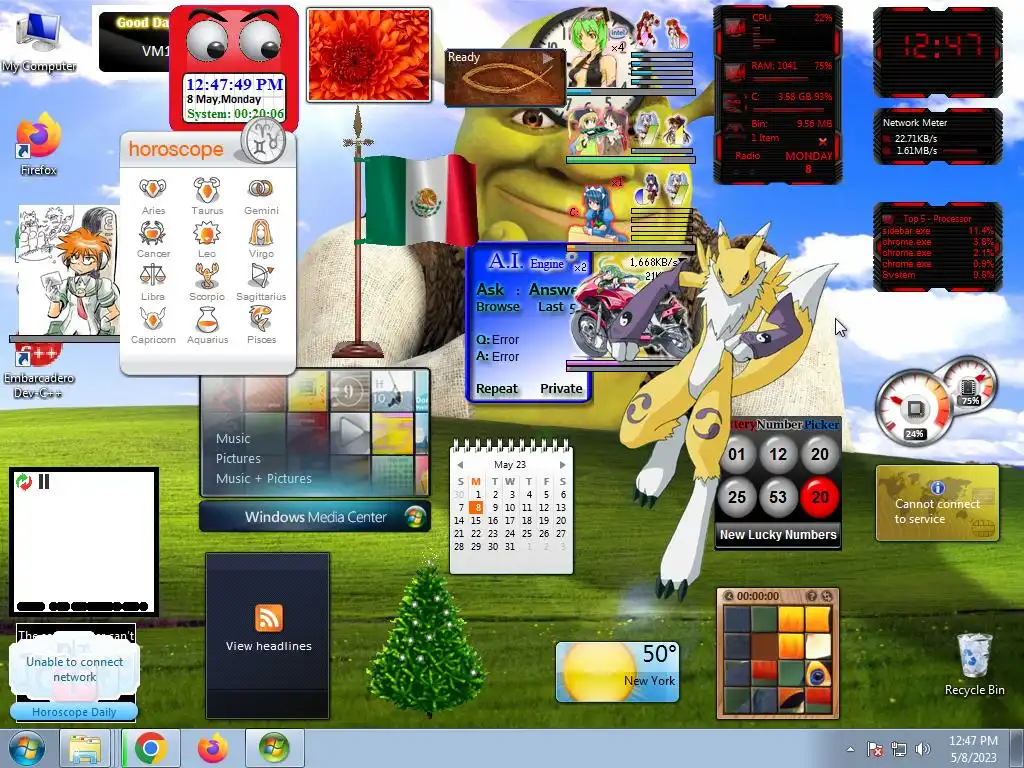Screen dimensions: 1024x768
Task: Click the Windows flag taskbar button
Action: tap(274, 748)
